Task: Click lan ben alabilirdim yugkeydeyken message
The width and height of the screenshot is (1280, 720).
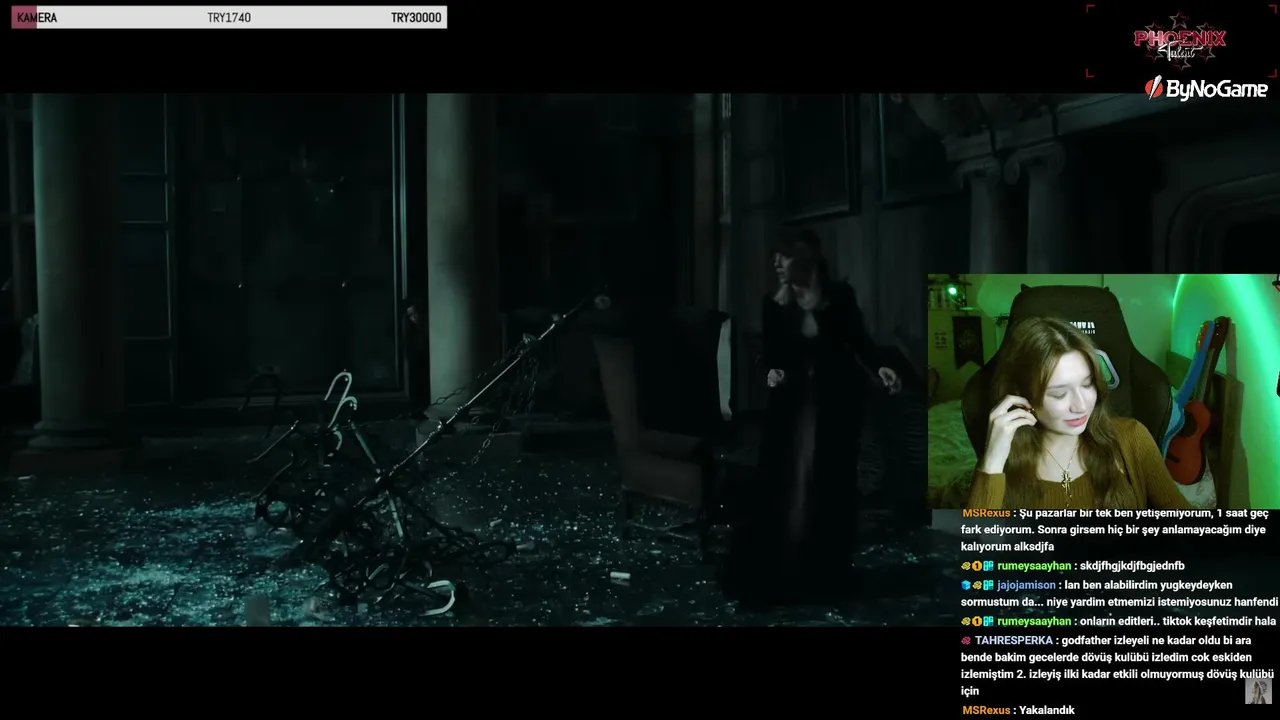Action: point(1119,593)
